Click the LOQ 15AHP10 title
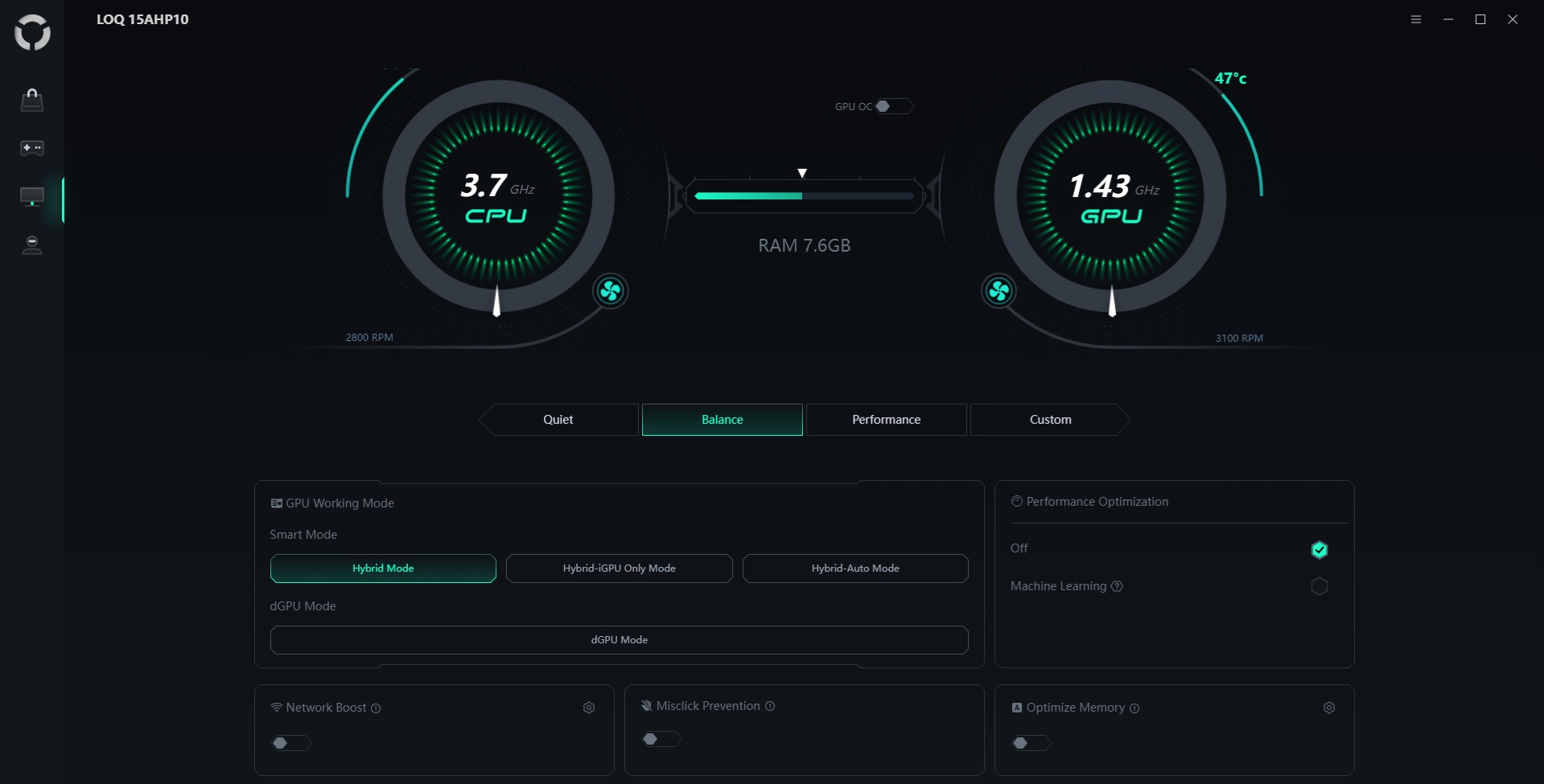1544x784 pixels. pos(142,19)
